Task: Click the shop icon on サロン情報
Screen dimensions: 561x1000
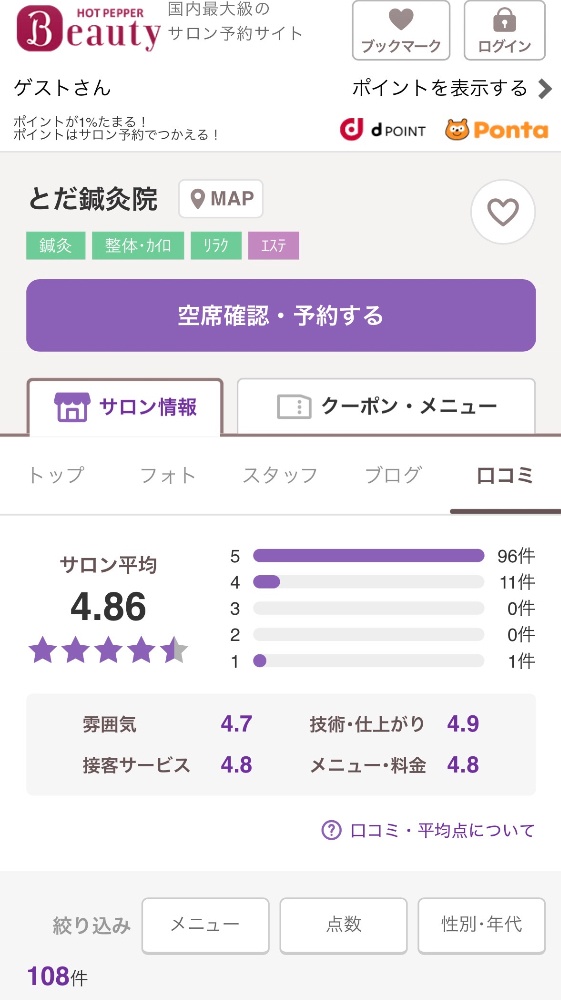Action: coord(72,407)
